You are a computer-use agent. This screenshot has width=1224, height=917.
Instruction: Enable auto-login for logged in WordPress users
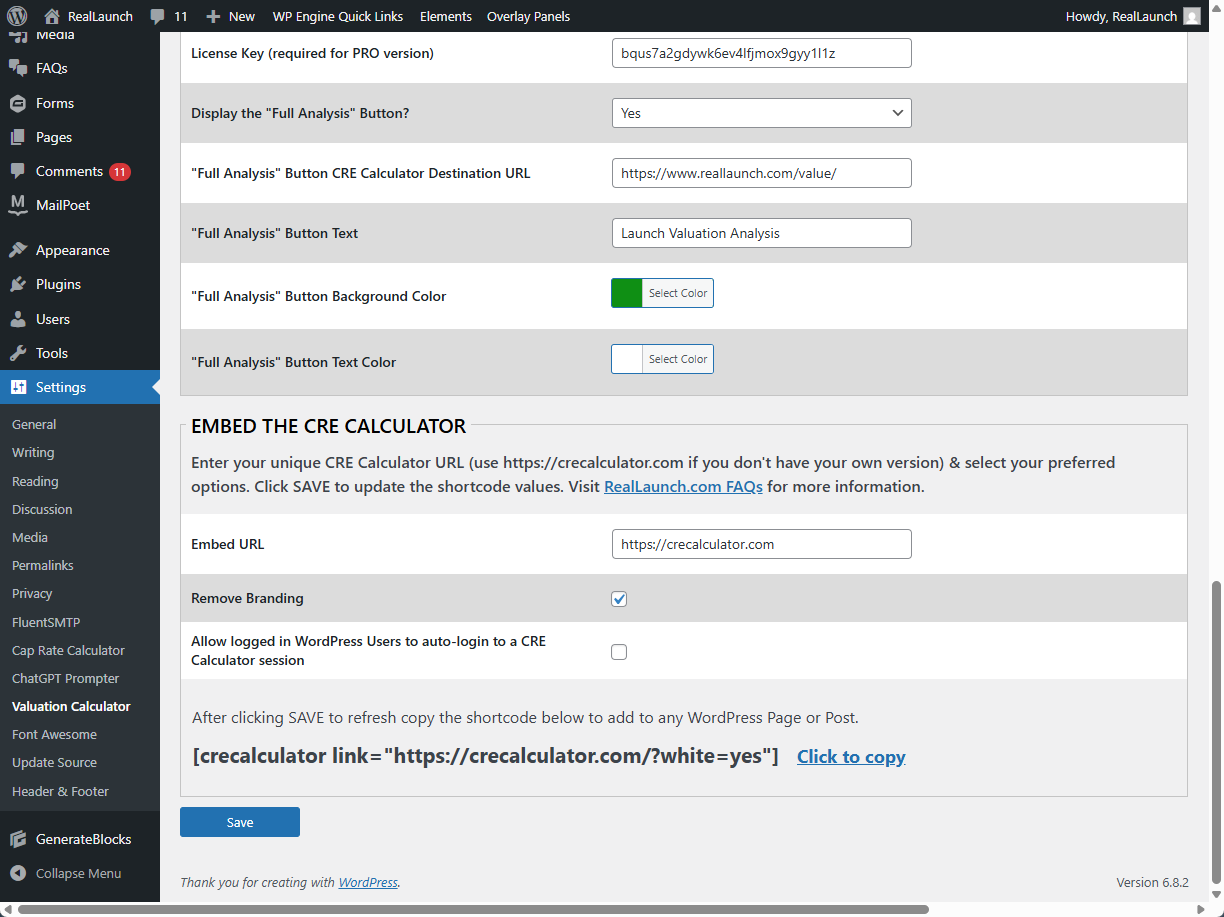[x=619, y=652]
